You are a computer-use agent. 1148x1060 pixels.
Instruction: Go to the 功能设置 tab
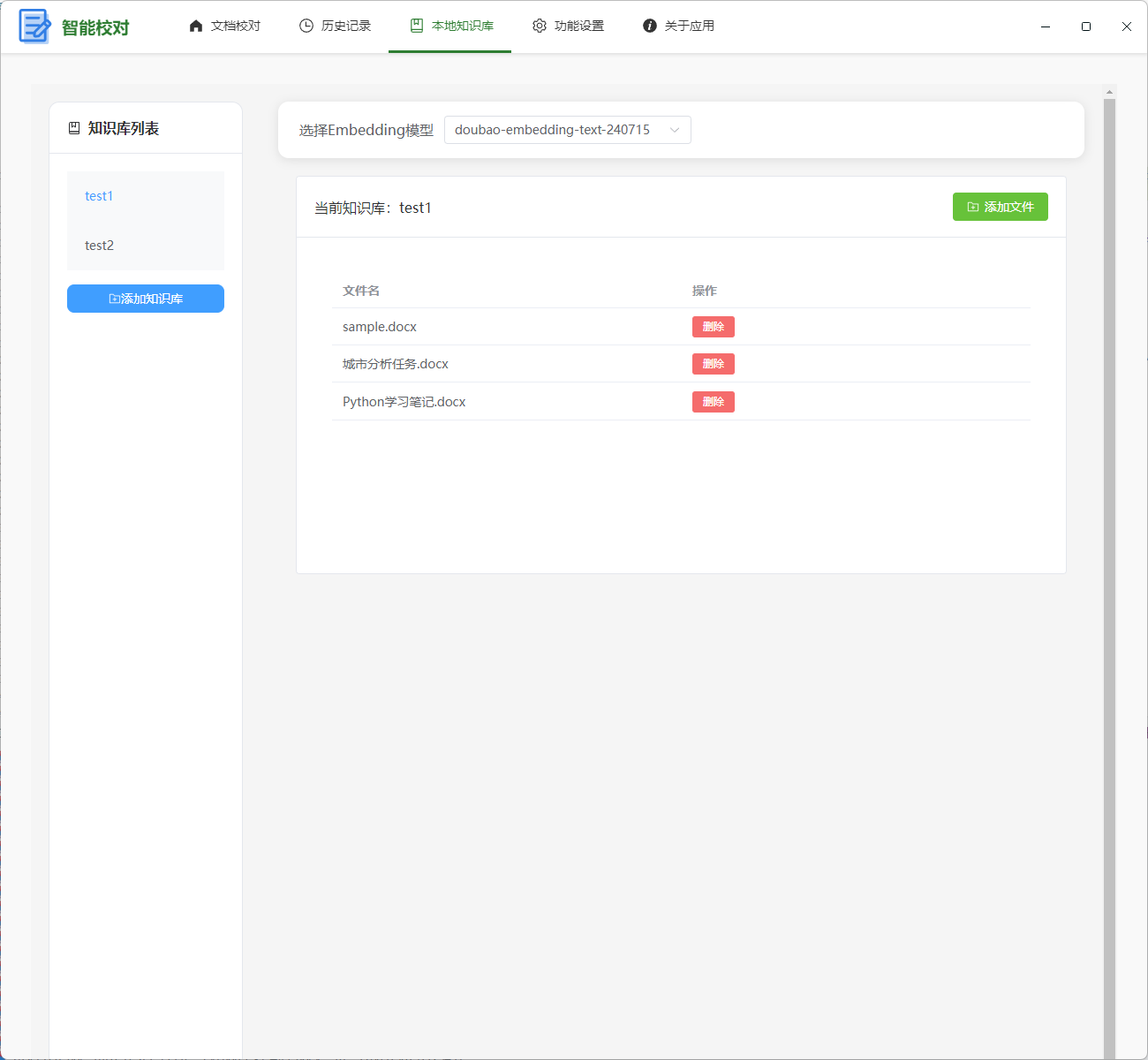(x=569, y=26)
